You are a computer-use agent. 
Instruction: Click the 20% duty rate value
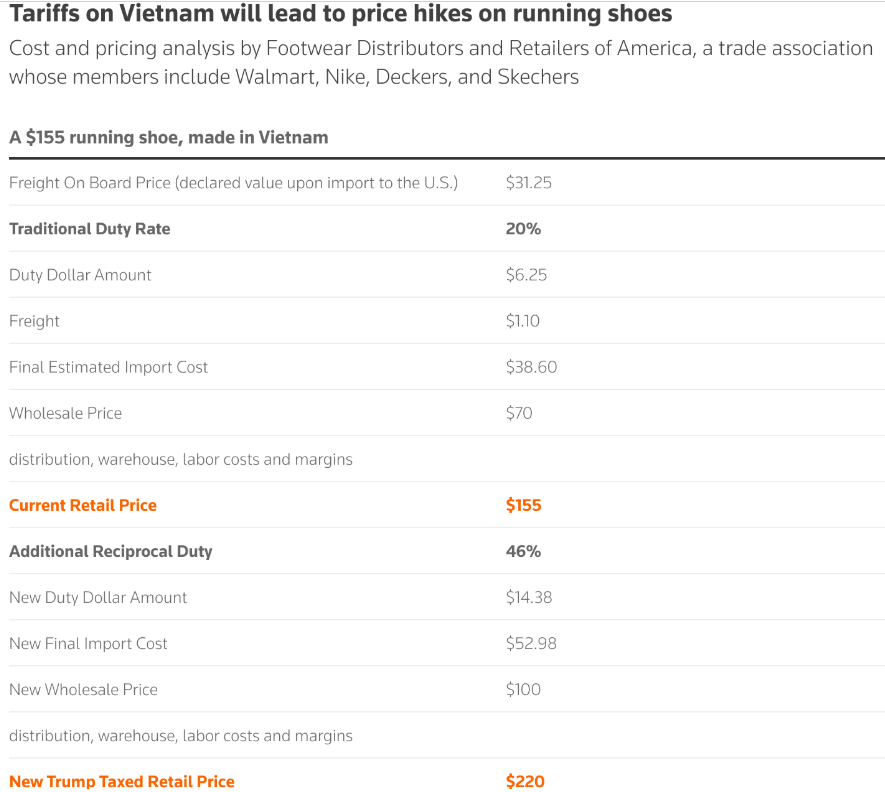[523, 229]
